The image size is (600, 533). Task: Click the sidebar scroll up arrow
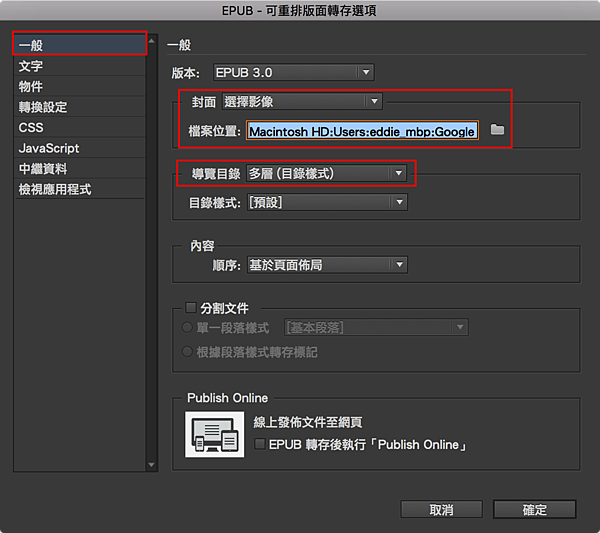152,41
